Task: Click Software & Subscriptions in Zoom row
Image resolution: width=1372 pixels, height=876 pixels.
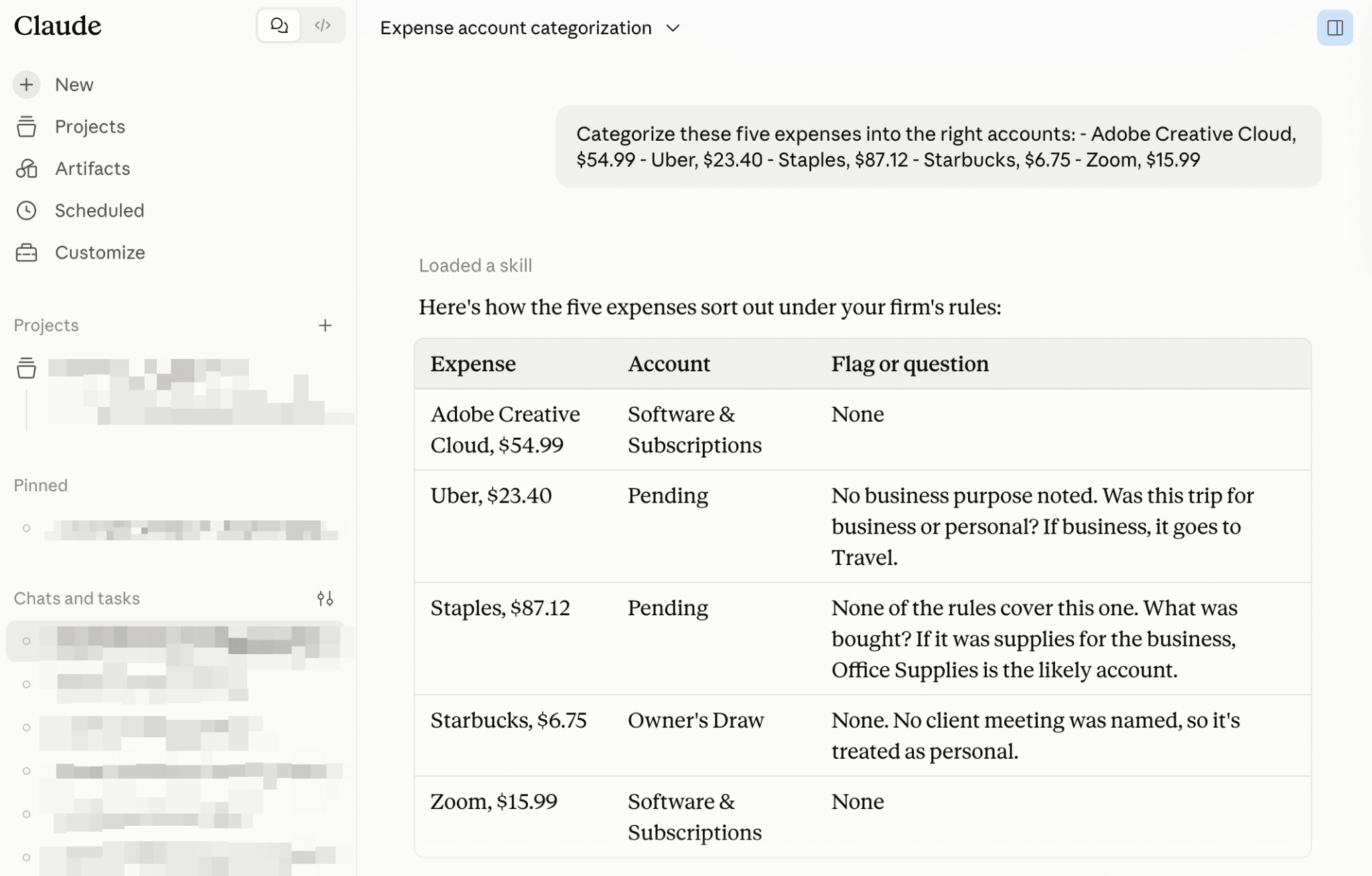Action: [x=695, y=817]
